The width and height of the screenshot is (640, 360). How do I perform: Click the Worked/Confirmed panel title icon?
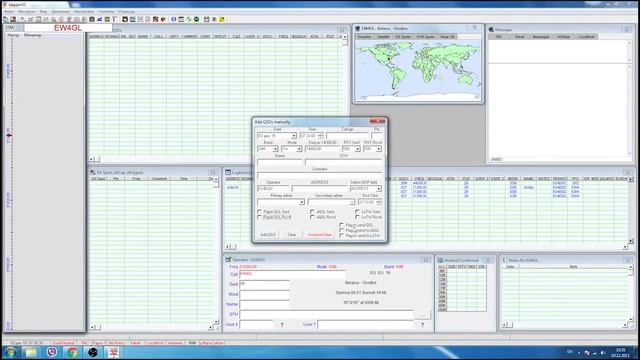(x=440, y=260)
